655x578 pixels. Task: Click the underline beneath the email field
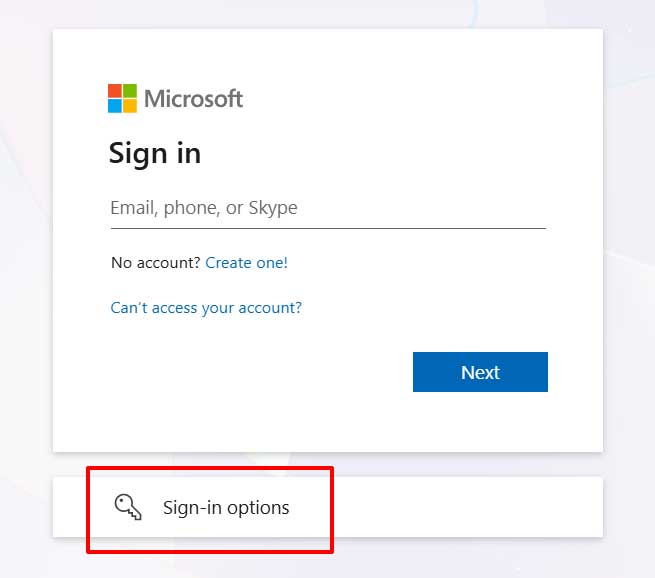pyautogui.click(x=327, y=228)
